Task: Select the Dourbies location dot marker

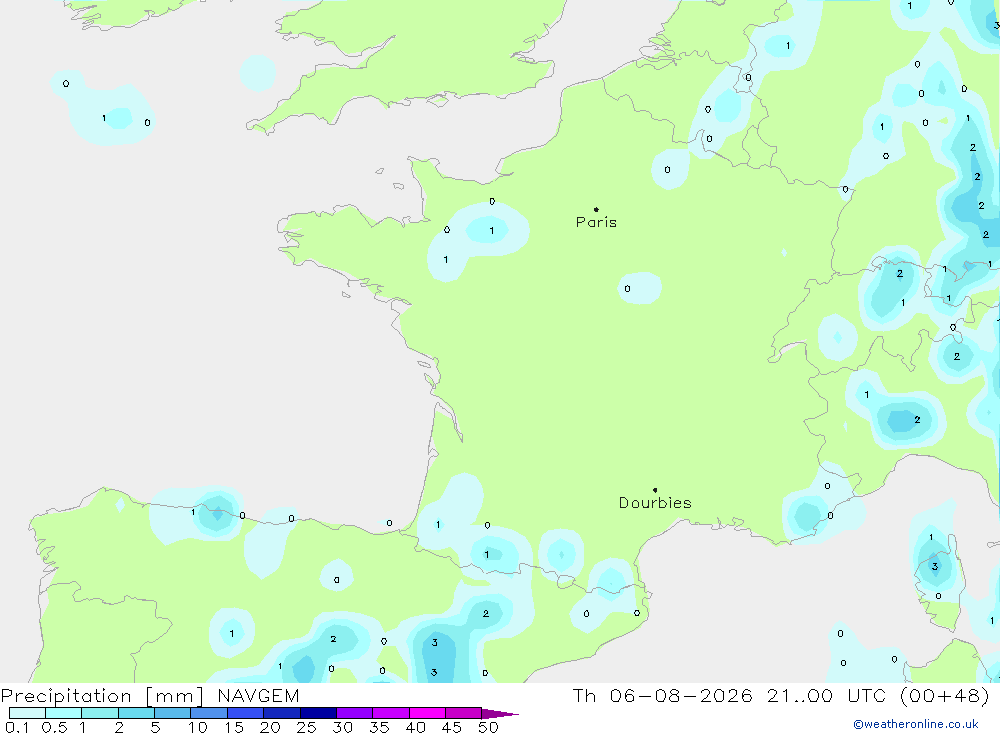Action: [x=655, y=490]
